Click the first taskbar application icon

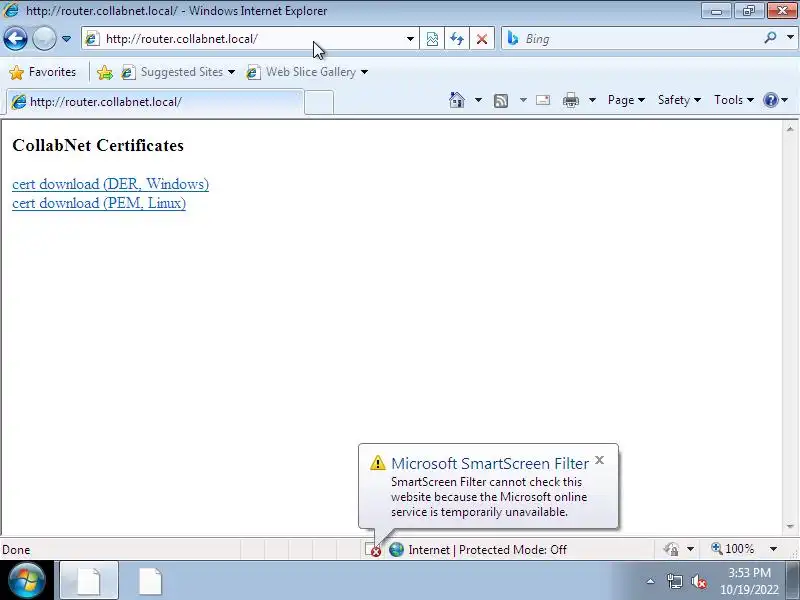tap(89, 581)
